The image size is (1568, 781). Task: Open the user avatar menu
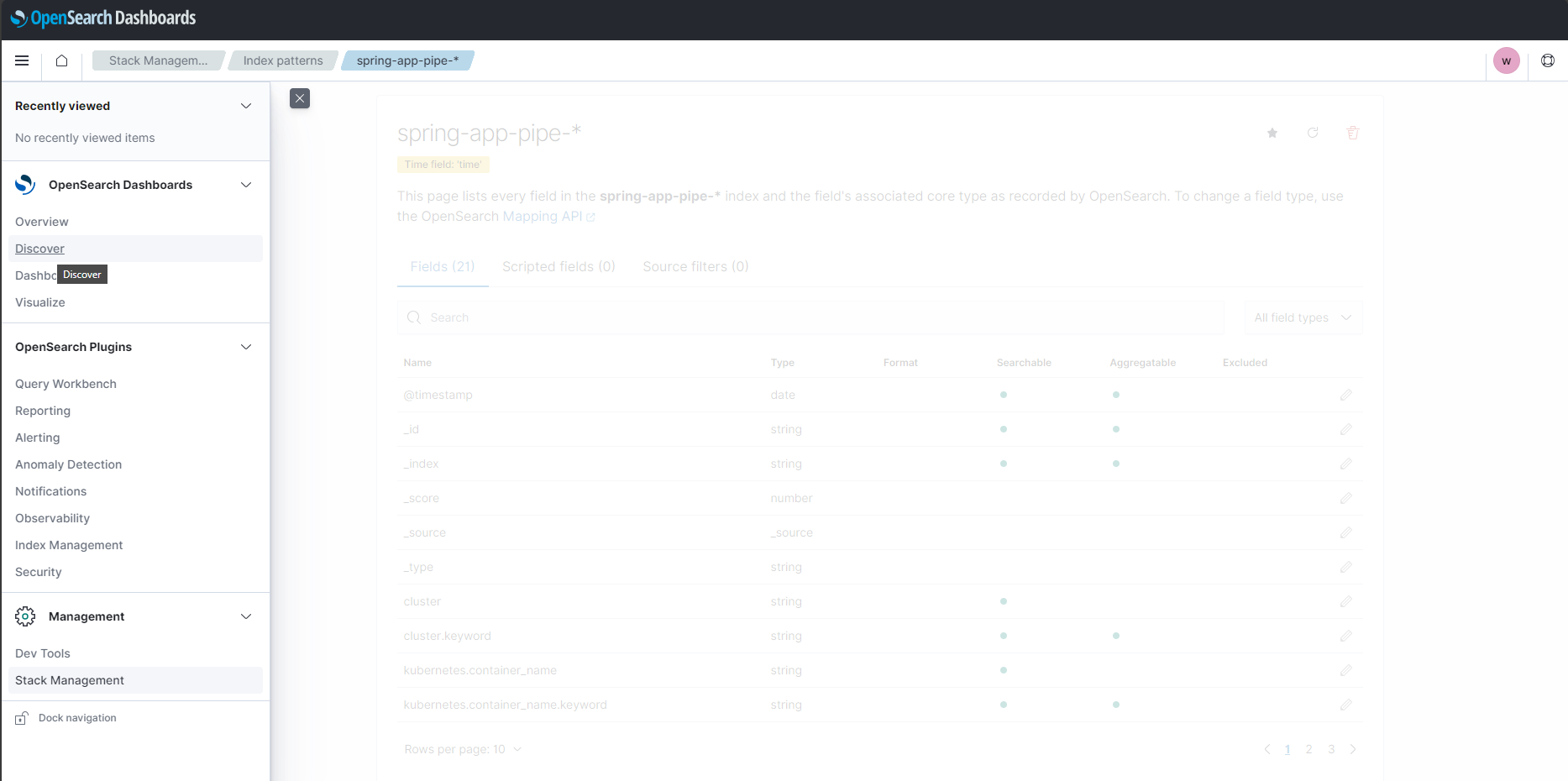click(x=1506, y=60)
